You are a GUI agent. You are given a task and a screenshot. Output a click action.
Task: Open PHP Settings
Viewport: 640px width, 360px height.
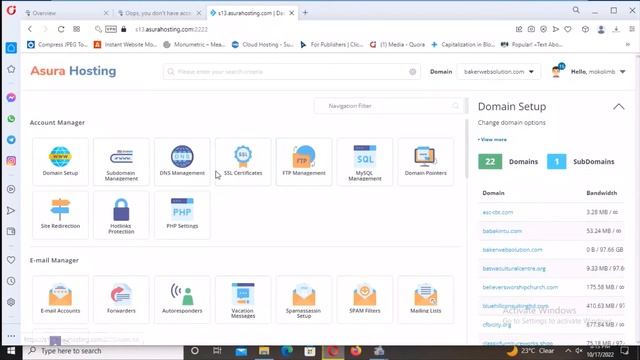pos(182,215)
